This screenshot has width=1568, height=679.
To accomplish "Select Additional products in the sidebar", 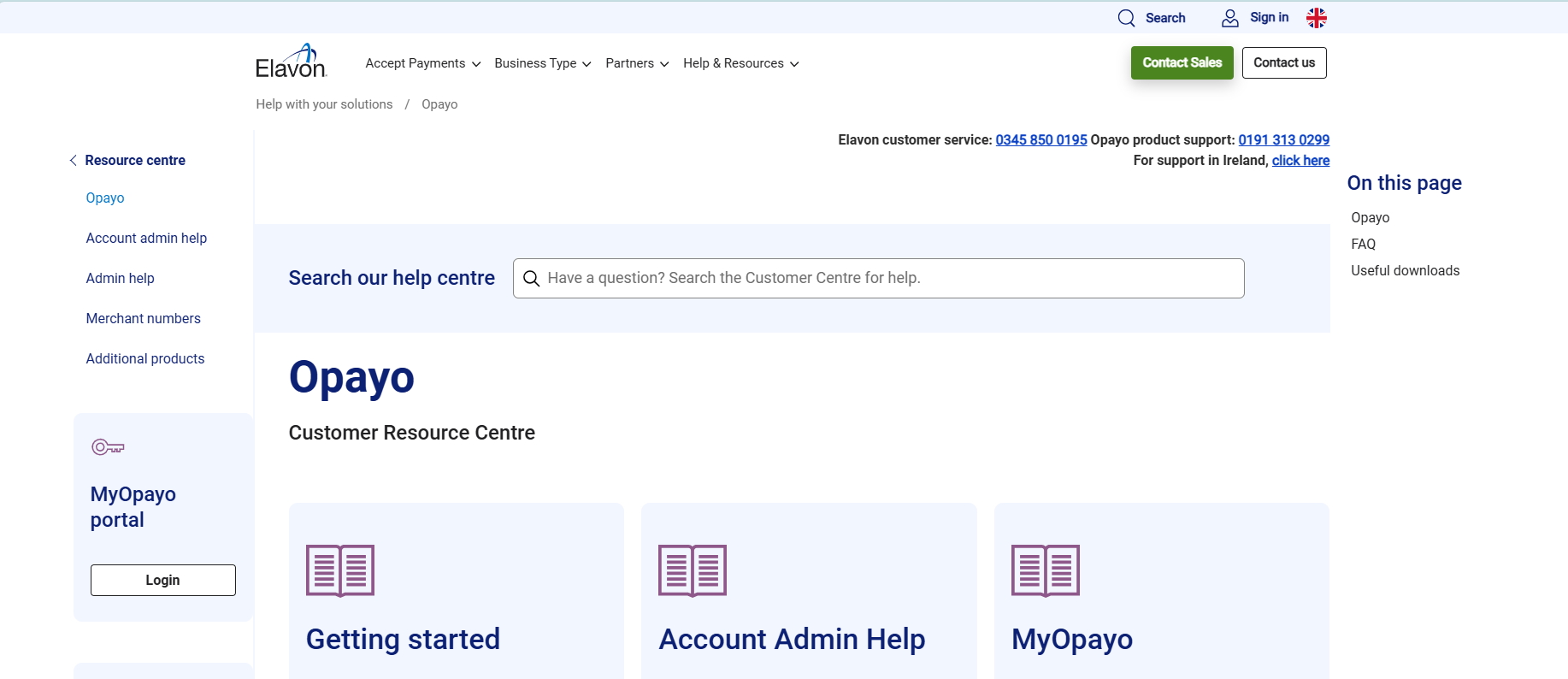I will coord(145,359).
